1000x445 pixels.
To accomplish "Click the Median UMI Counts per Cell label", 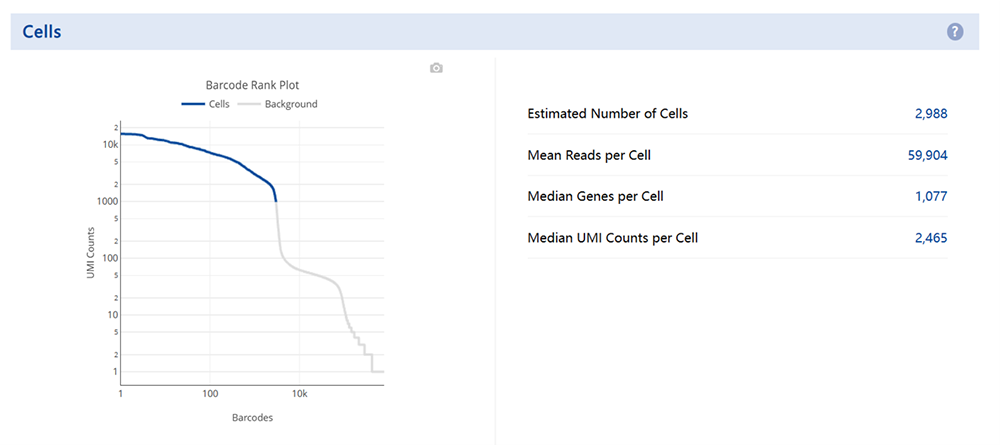I will point(612,238).
